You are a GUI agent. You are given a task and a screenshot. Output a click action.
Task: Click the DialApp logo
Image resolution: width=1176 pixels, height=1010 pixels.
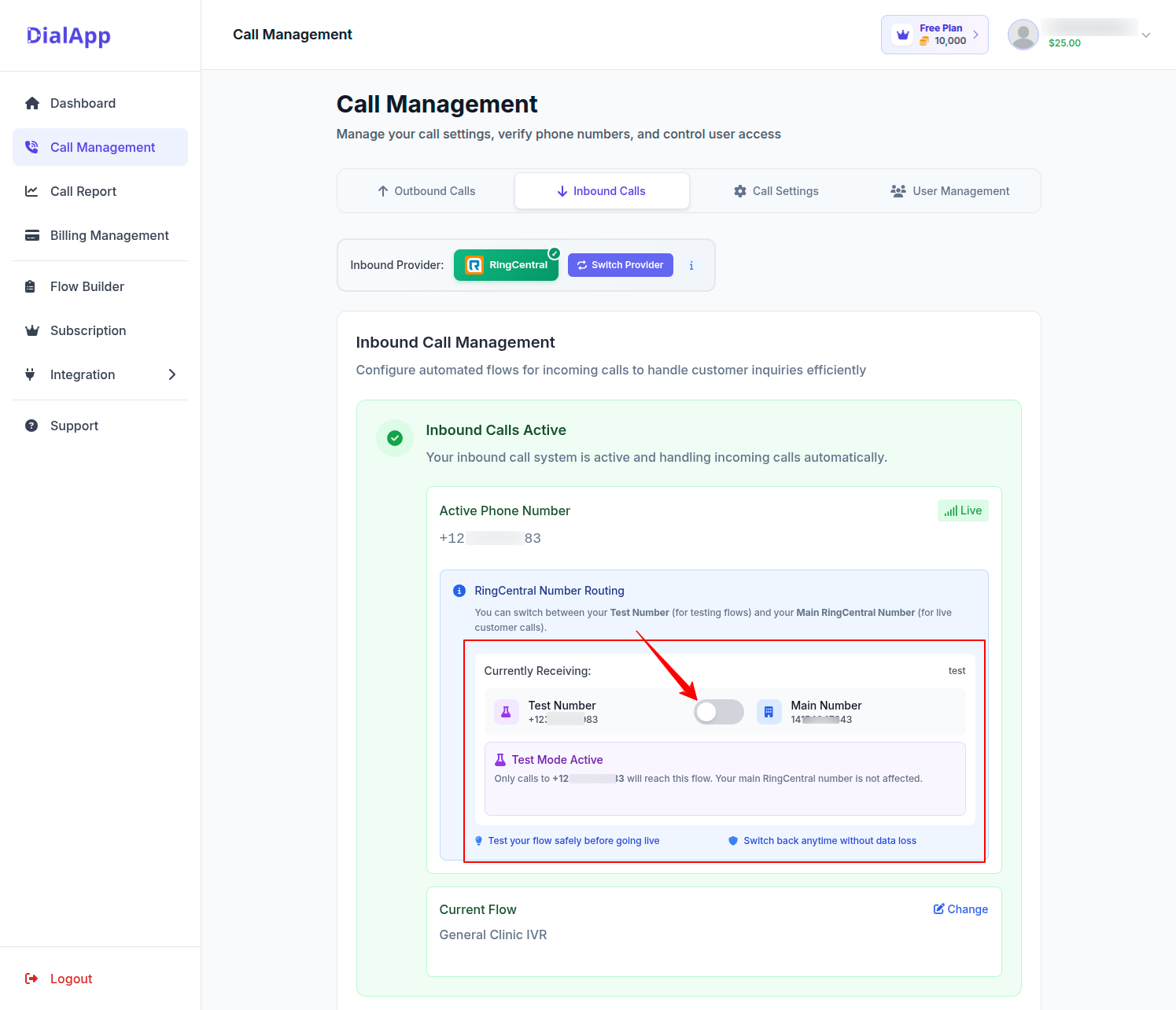[68, 35]
